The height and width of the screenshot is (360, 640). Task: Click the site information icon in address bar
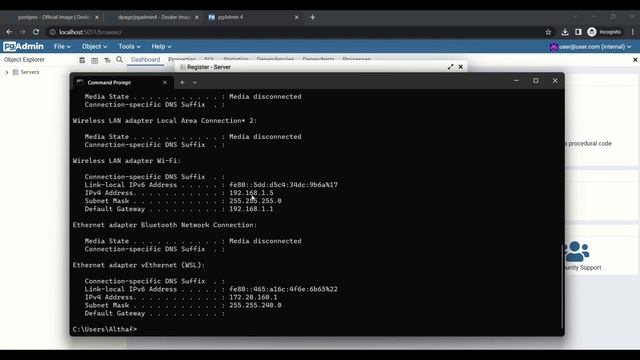(x=53, y=32)
